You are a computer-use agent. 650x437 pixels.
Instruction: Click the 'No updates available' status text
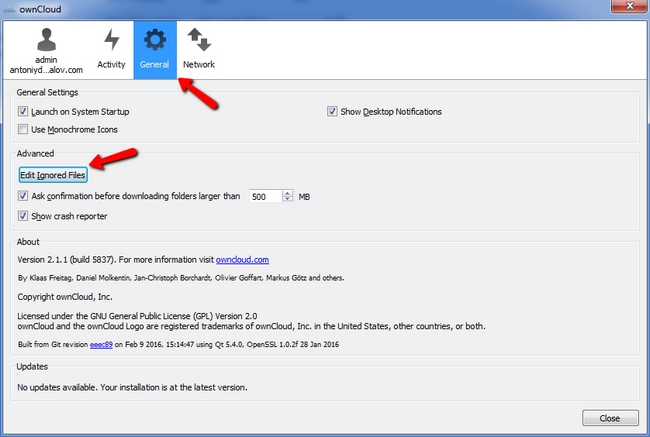coord(132,387)
